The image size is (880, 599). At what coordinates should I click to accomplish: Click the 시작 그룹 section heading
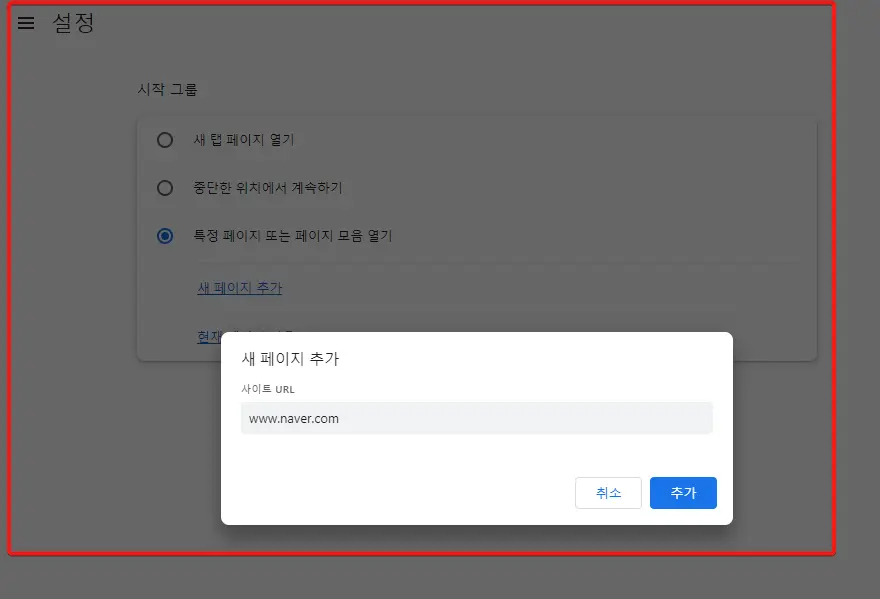(167, 89)
